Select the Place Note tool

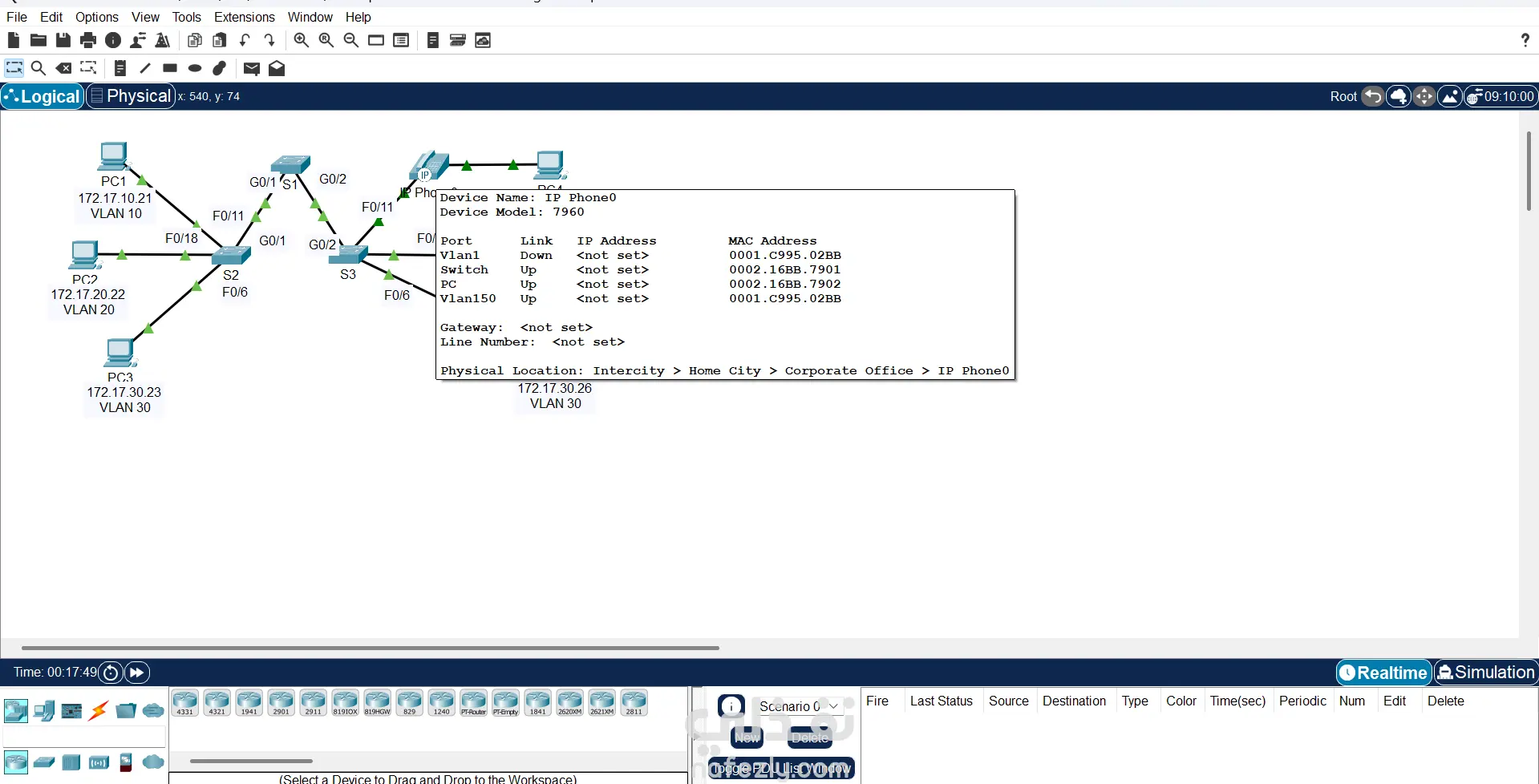pos(120,68)
